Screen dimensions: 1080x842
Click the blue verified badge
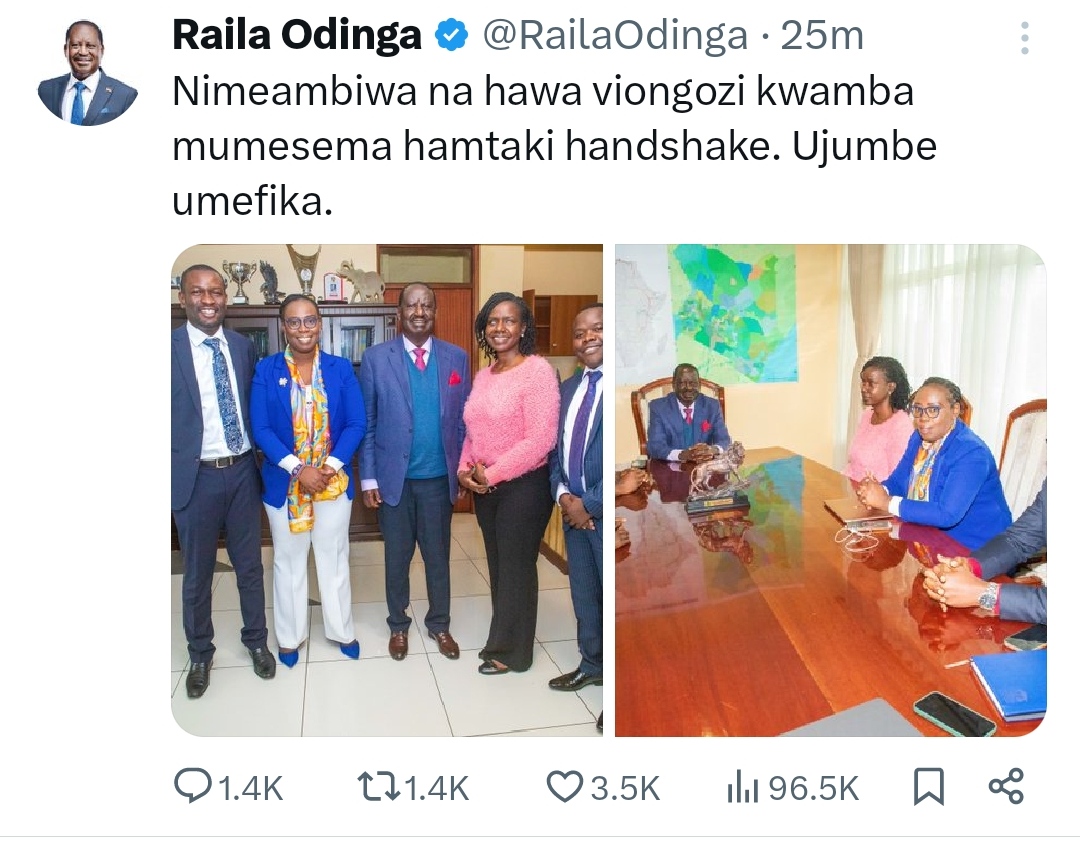452,35
